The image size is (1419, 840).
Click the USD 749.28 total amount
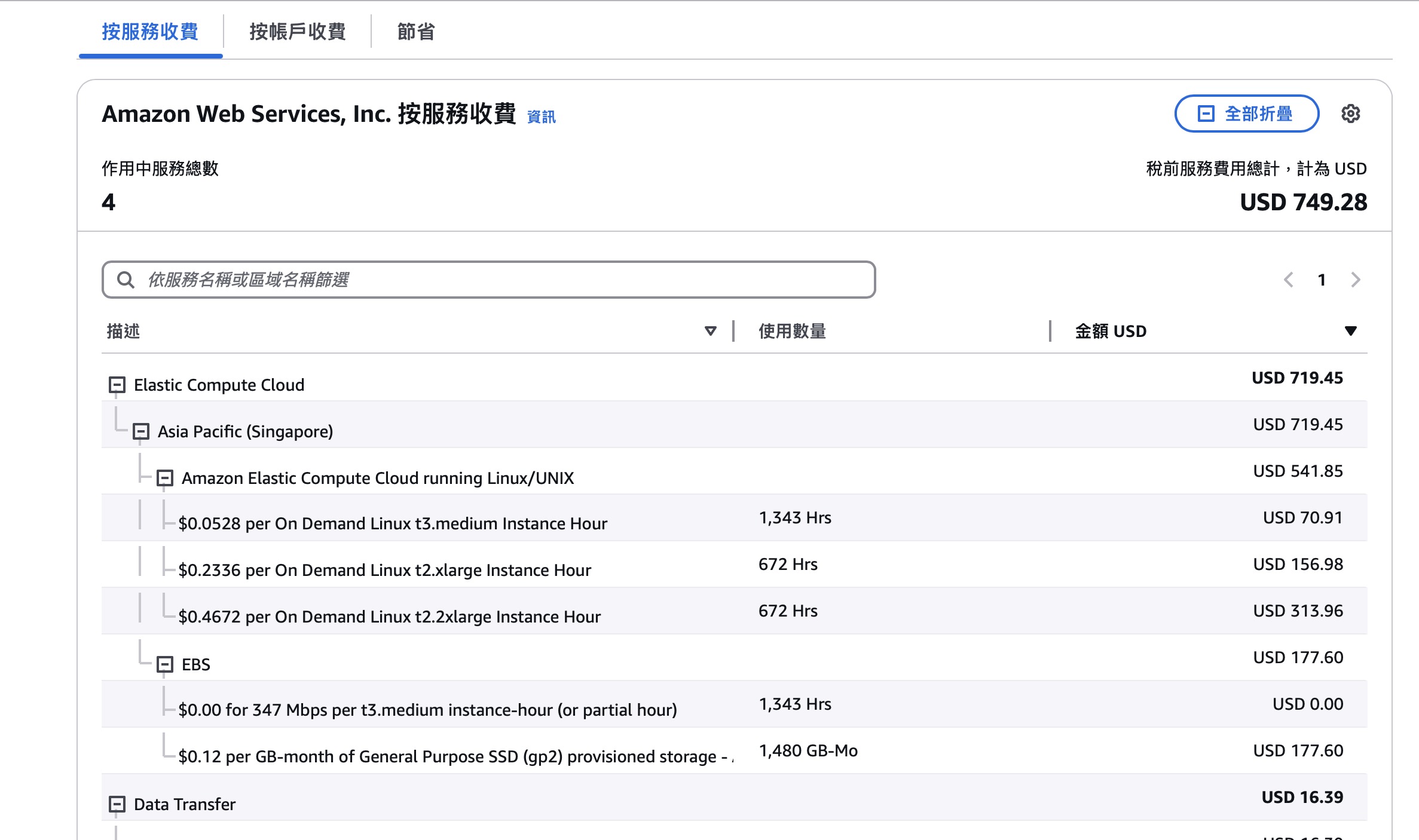tap(1304, 202)
